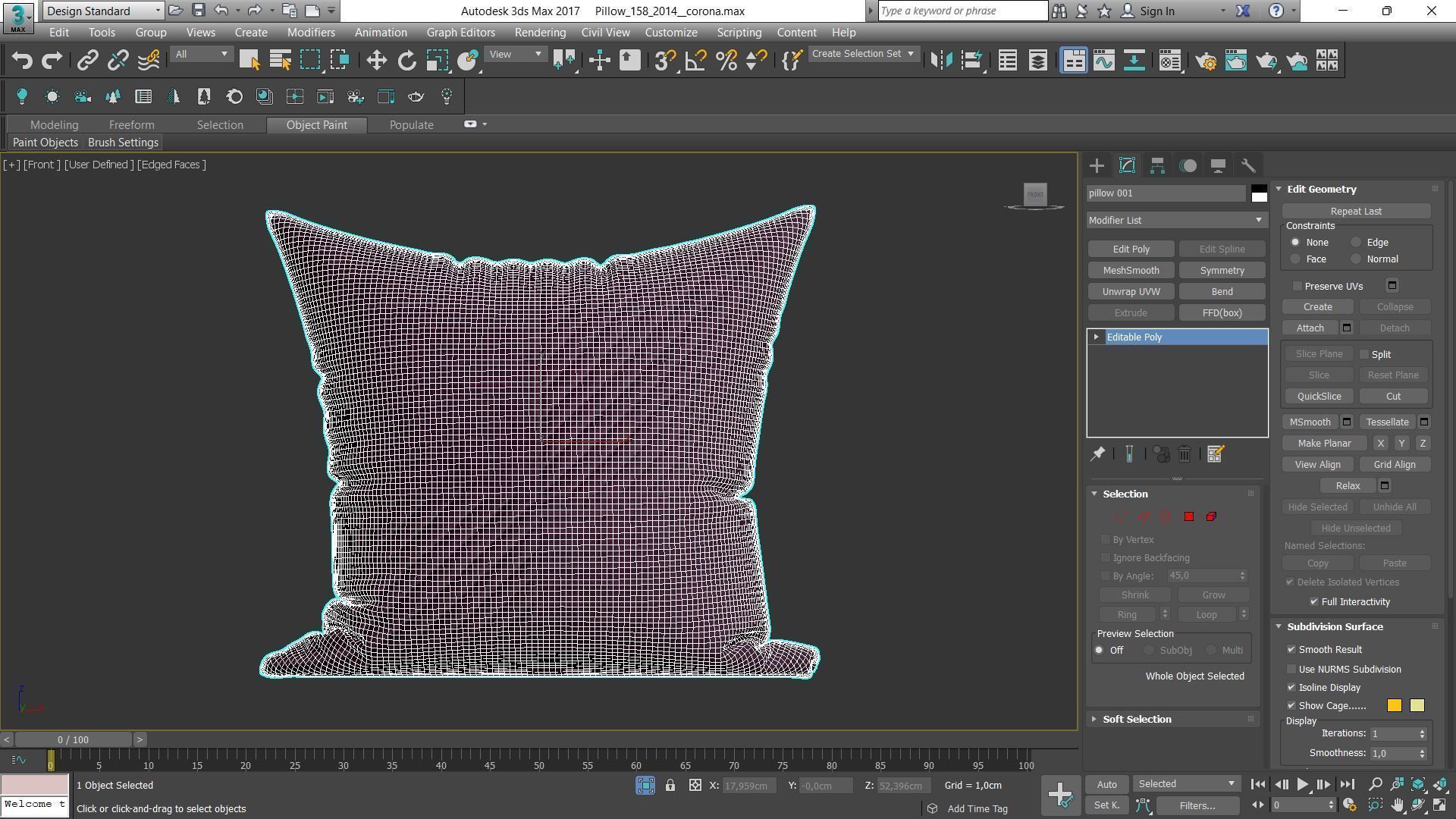Screen dimensions: 1456x819
Task: Click the Make Planar button
Action: click(1324, 443)
